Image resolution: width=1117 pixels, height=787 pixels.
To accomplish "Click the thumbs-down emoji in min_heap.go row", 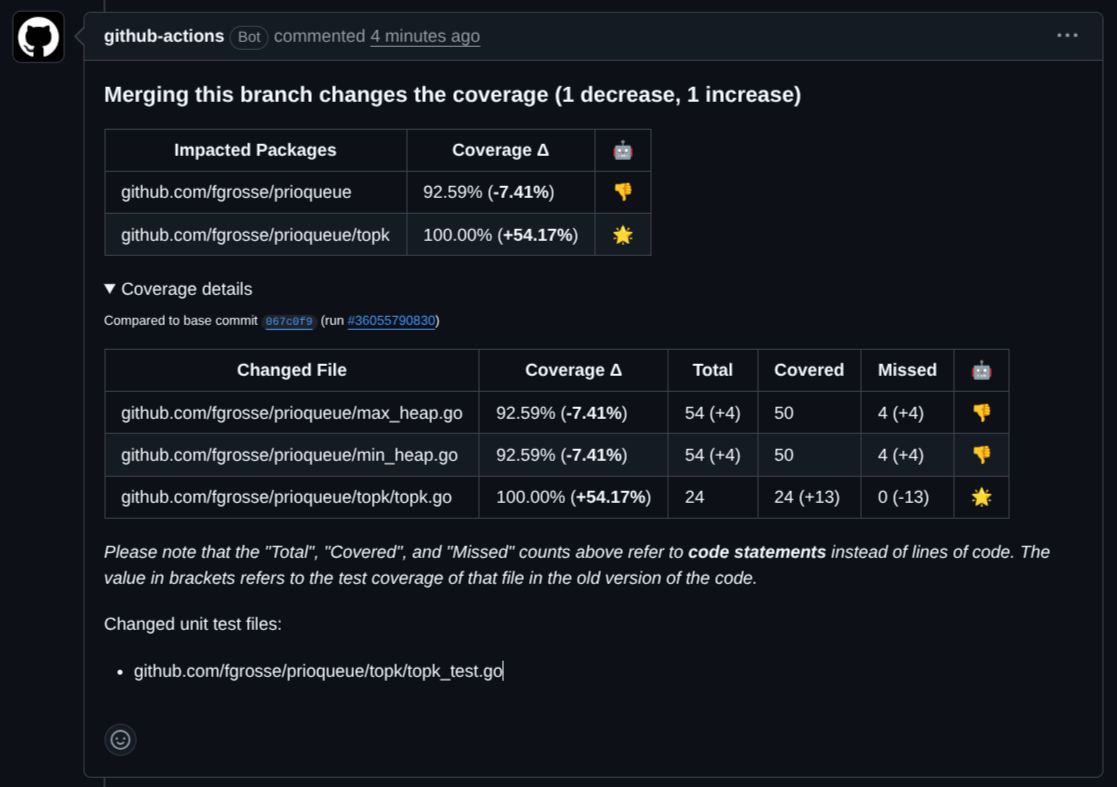I will pyautogui.click(x=981, y=455).
